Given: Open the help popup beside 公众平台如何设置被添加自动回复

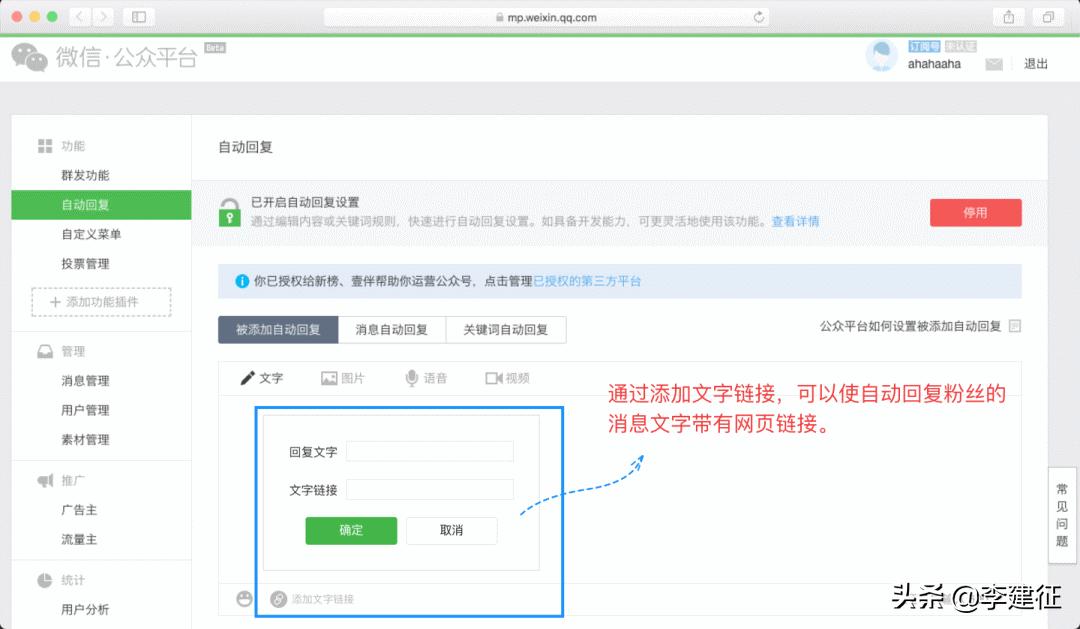Looking at the screenshot, I should click(1015, 327).
